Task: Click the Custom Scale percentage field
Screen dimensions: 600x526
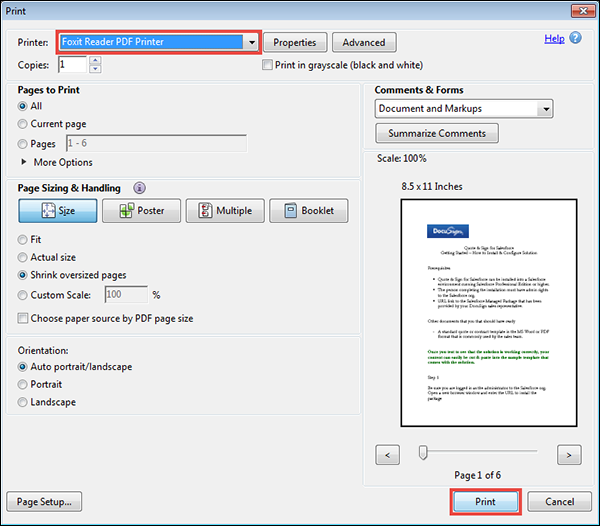Action: (126, 295)
